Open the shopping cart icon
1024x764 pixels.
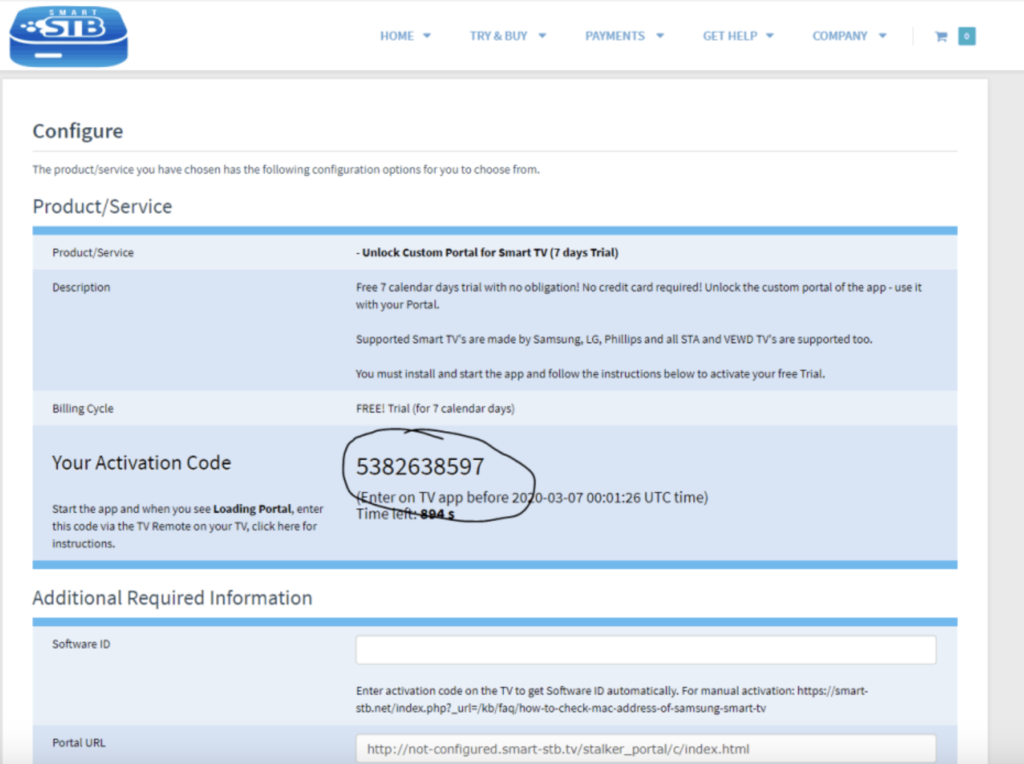tap(940, 36)
